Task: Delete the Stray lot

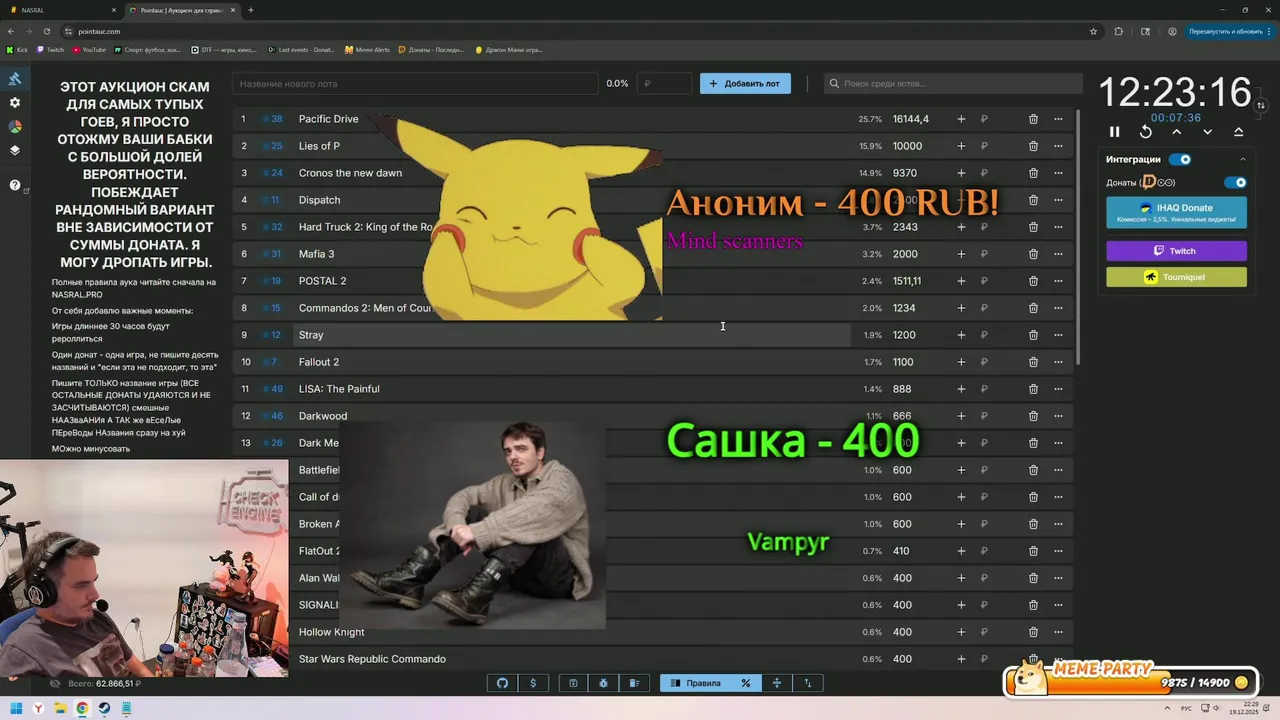Action: (x=1033, y=335)
